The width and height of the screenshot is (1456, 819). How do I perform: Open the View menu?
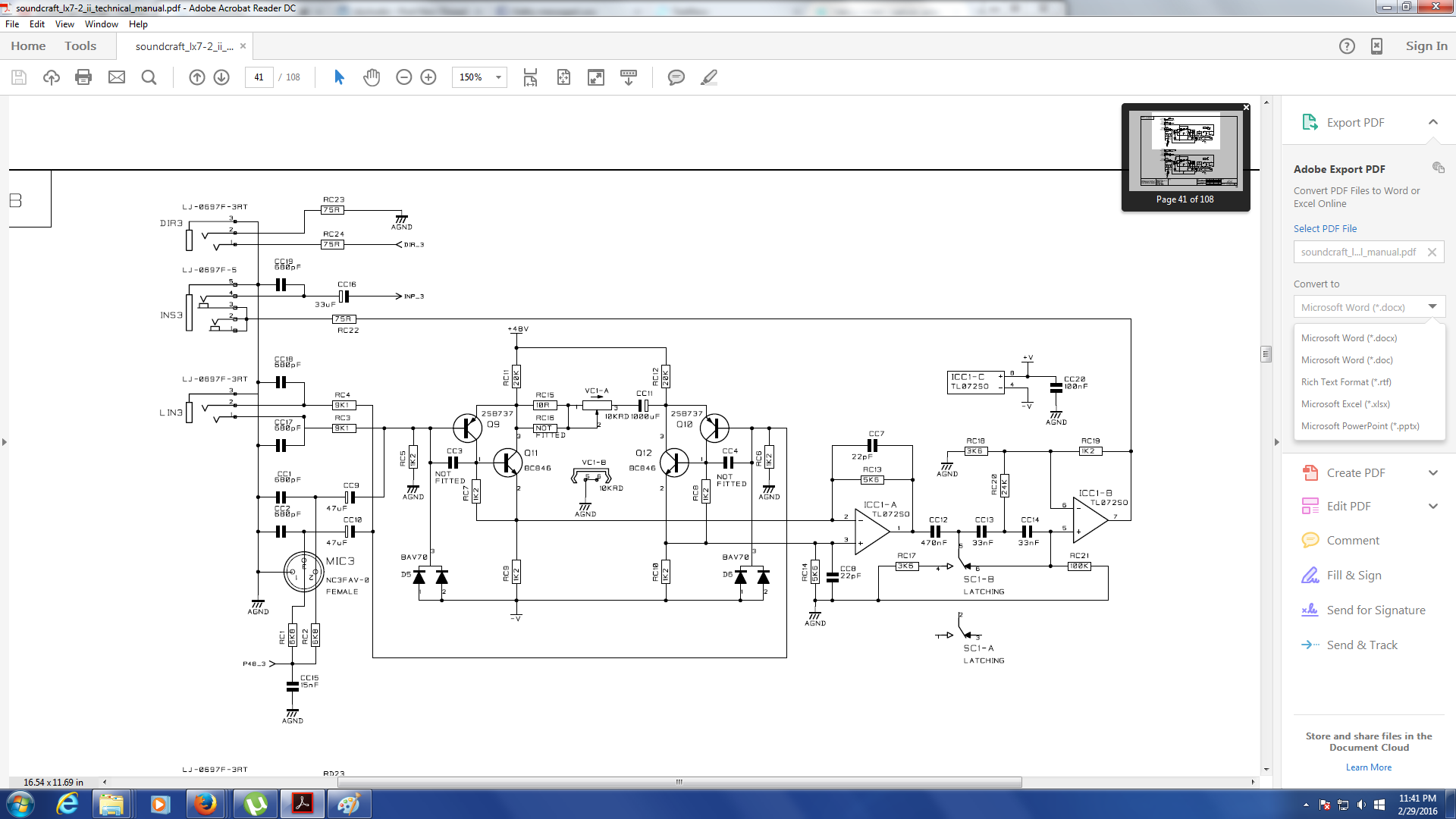click(x=64, y=24)
